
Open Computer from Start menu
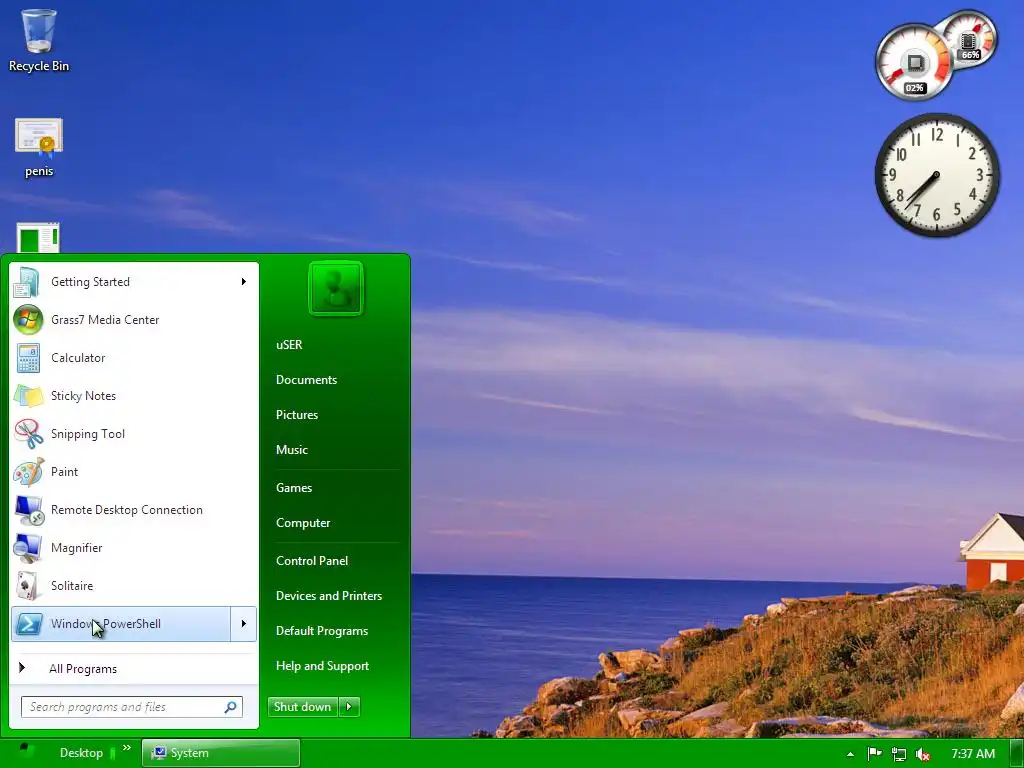coord(303,523)
